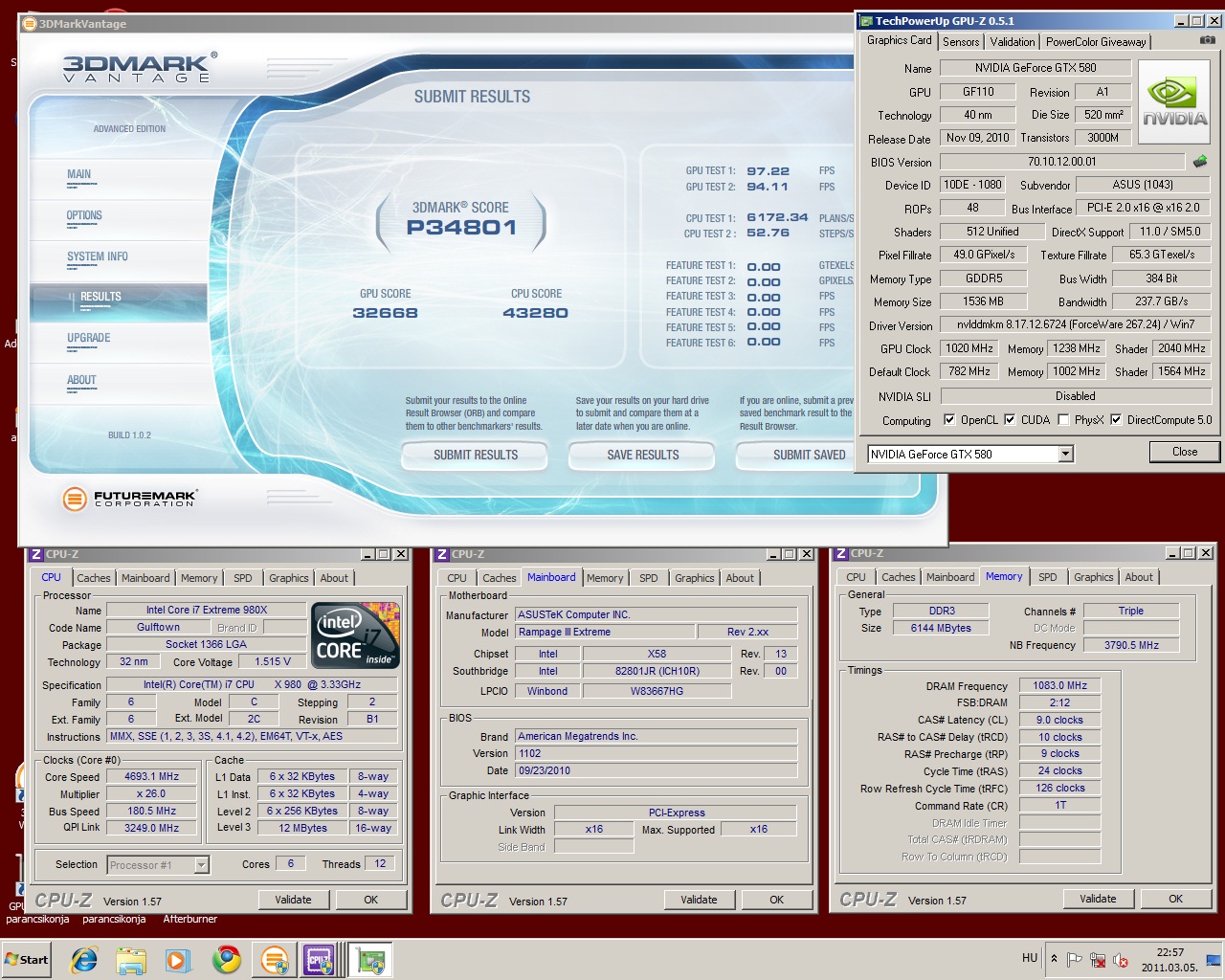Switch to 3DMark Vantage taskbar icon
This screenshot has height=980, width=1225.
point(275,959)
